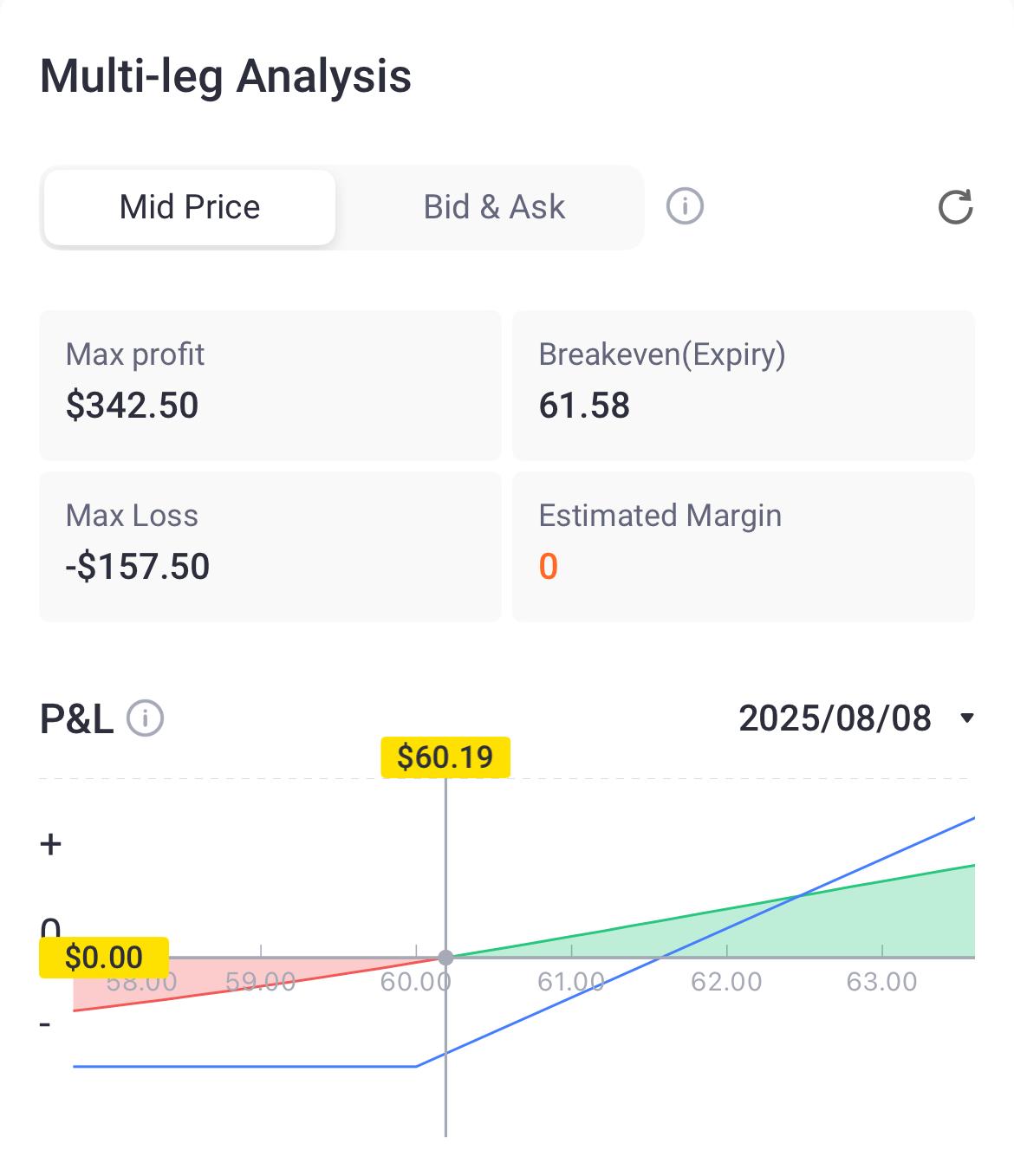This screenshot has width=1014, height=1176.
Task: Click the 61.00 label on price axis
Action: [x=571, y=982]
